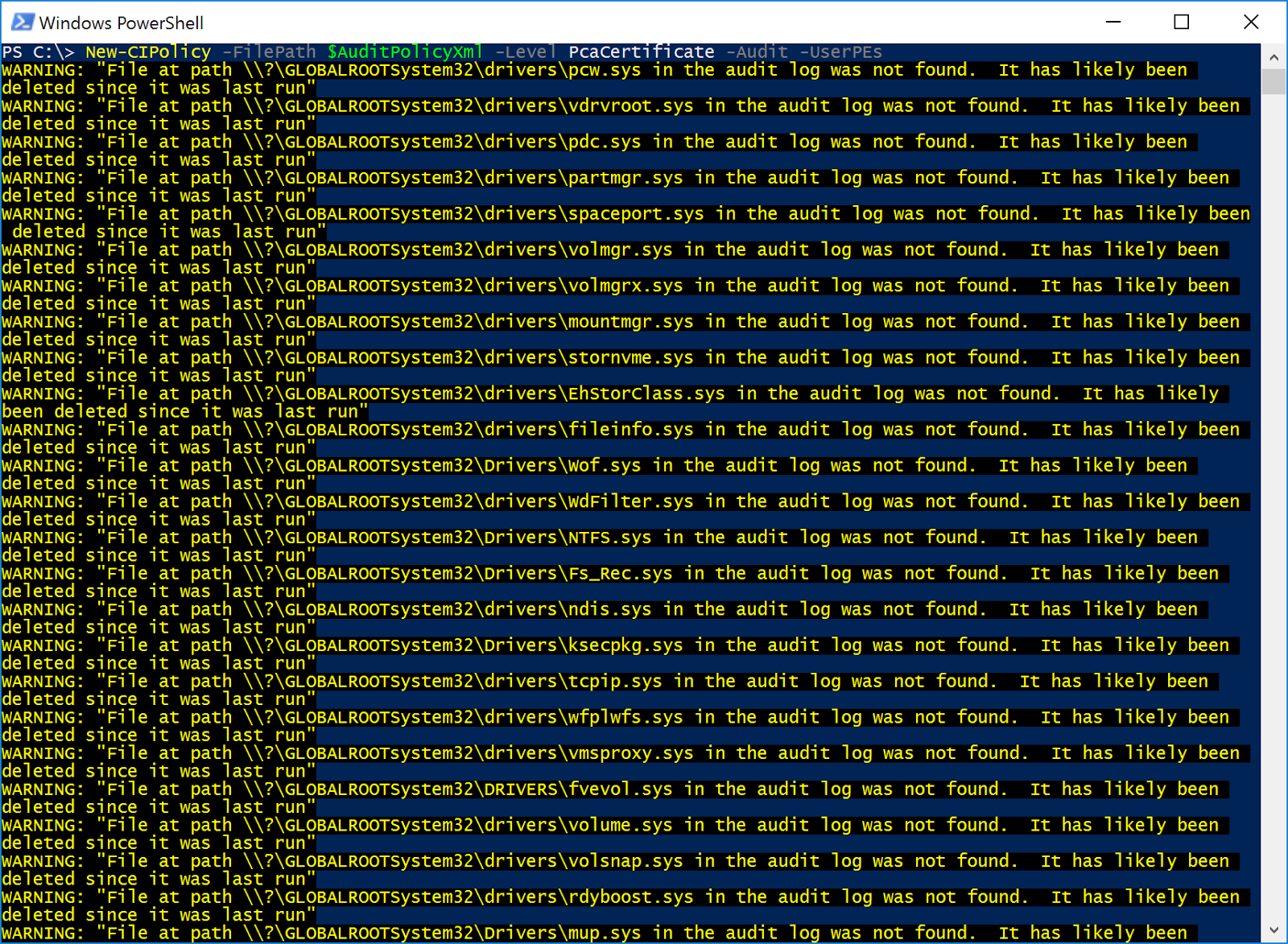Click the scrollbar up arrow
Viewport: 1288px width, 944px height.
[x=1274, y=57]
